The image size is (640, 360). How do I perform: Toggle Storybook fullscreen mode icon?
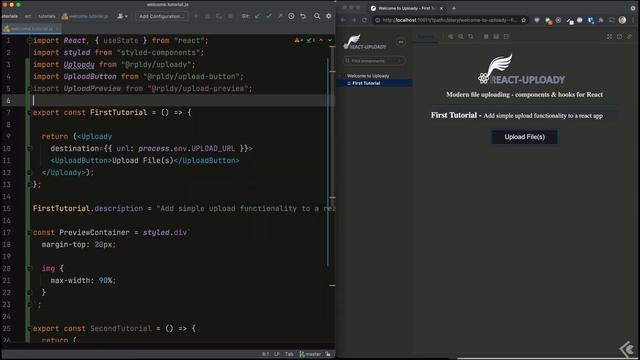(609, 37)
